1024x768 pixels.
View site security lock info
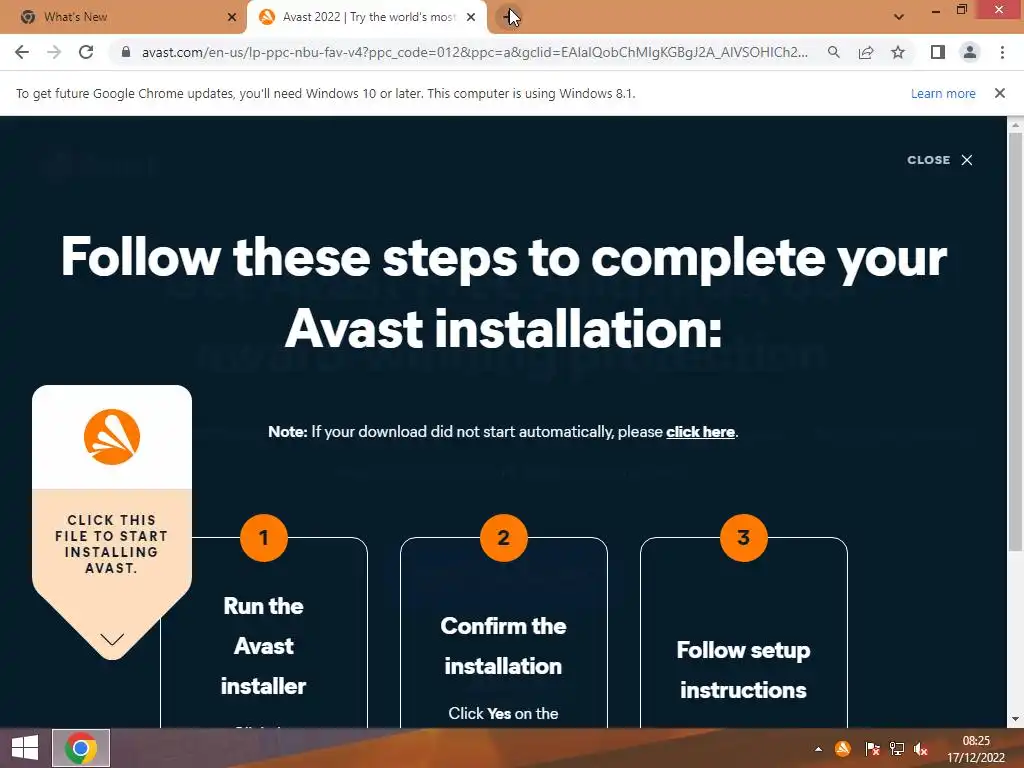[125, 52]
